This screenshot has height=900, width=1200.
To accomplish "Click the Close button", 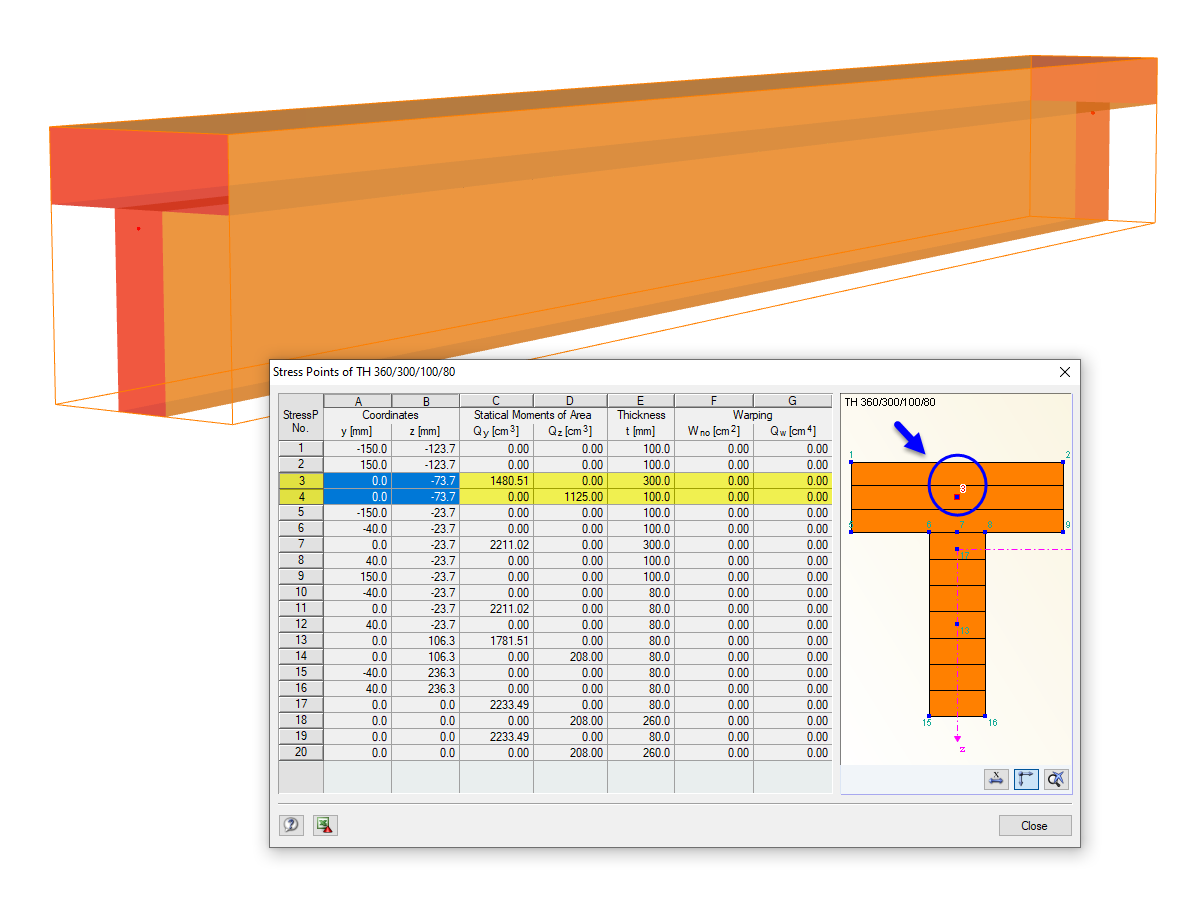I will click(x=1035, y=825).
